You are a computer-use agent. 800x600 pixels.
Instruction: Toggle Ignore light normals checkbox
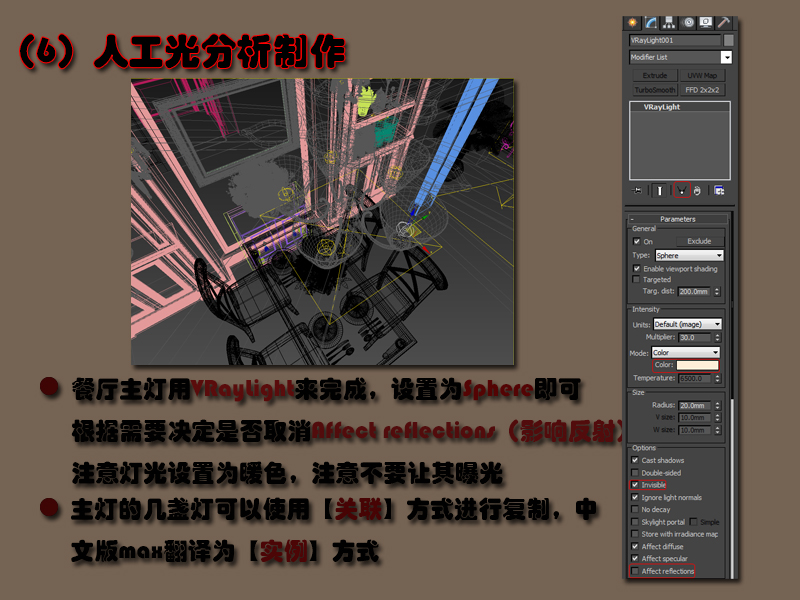click(x=635, y=497)
